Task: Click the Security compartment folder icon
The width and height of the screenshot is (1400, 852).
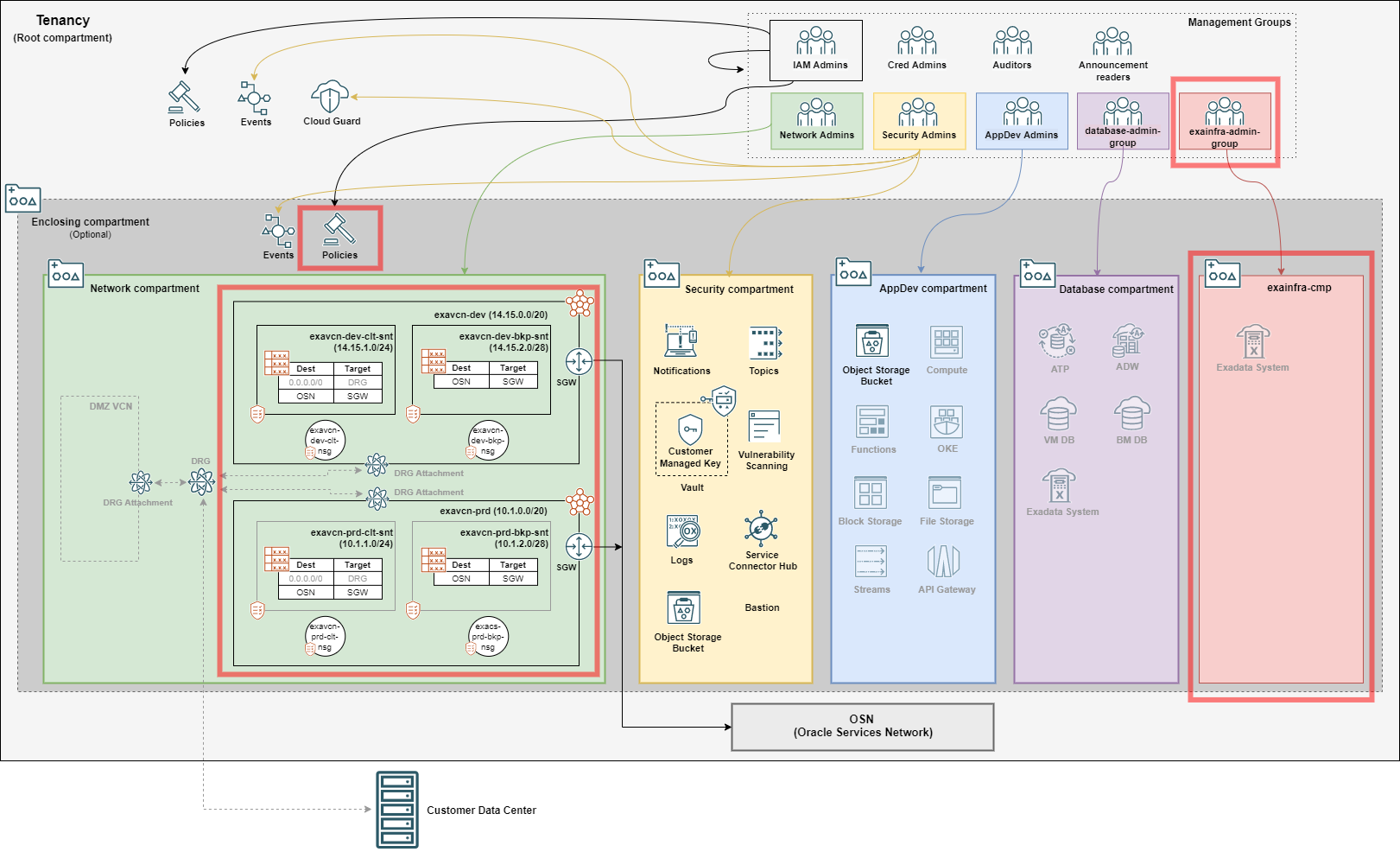Action: (662, 274)
